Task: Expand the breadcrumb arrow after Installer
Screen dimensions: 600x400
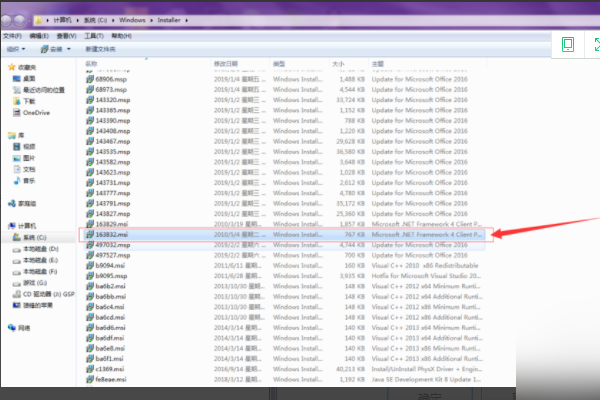Action: [187, 20]
